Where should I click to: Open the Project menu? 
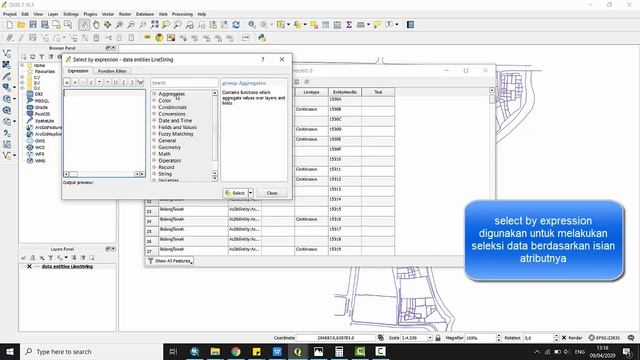10,14
